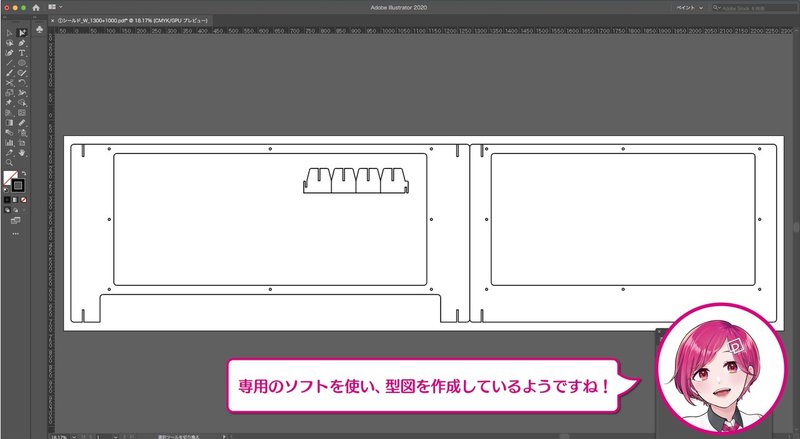Select the Paintbrush tool

9,72
